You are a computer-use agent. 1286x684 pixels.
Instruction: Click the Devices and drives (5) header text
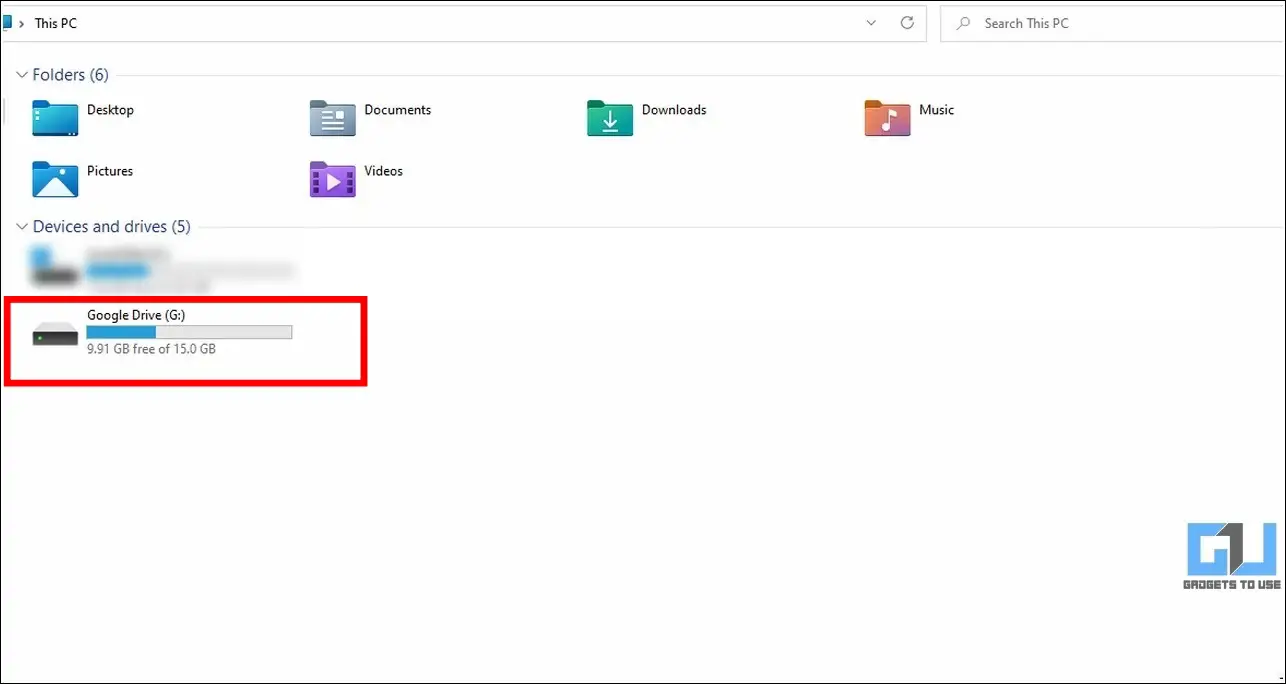tap(112, 227)
